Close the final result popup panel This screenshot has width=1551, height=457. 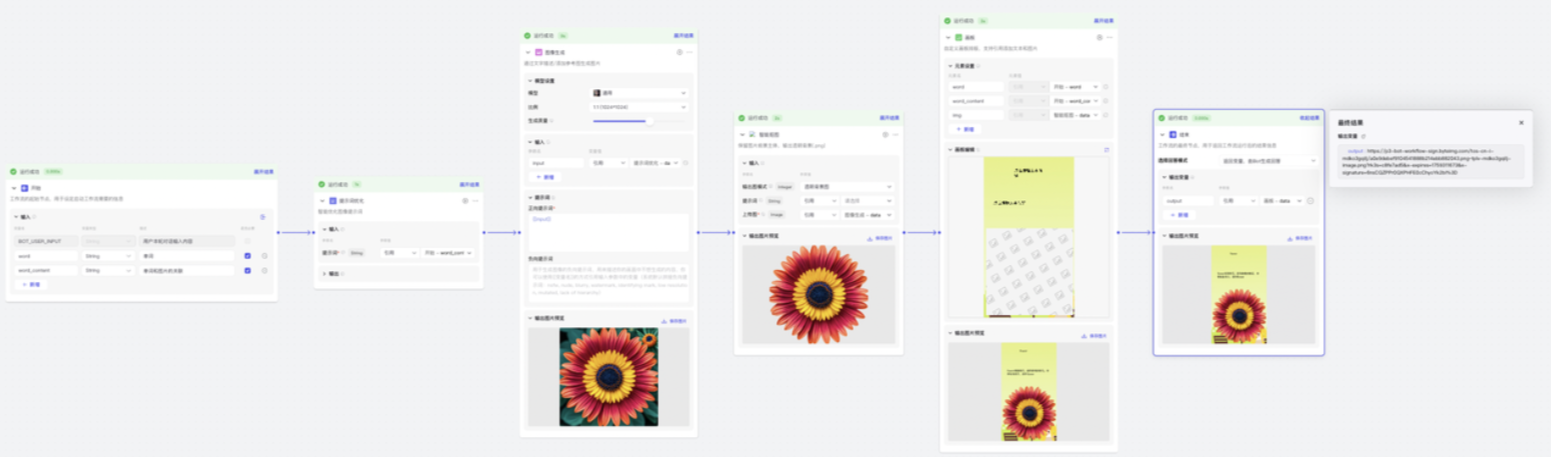coord(1521,123)
